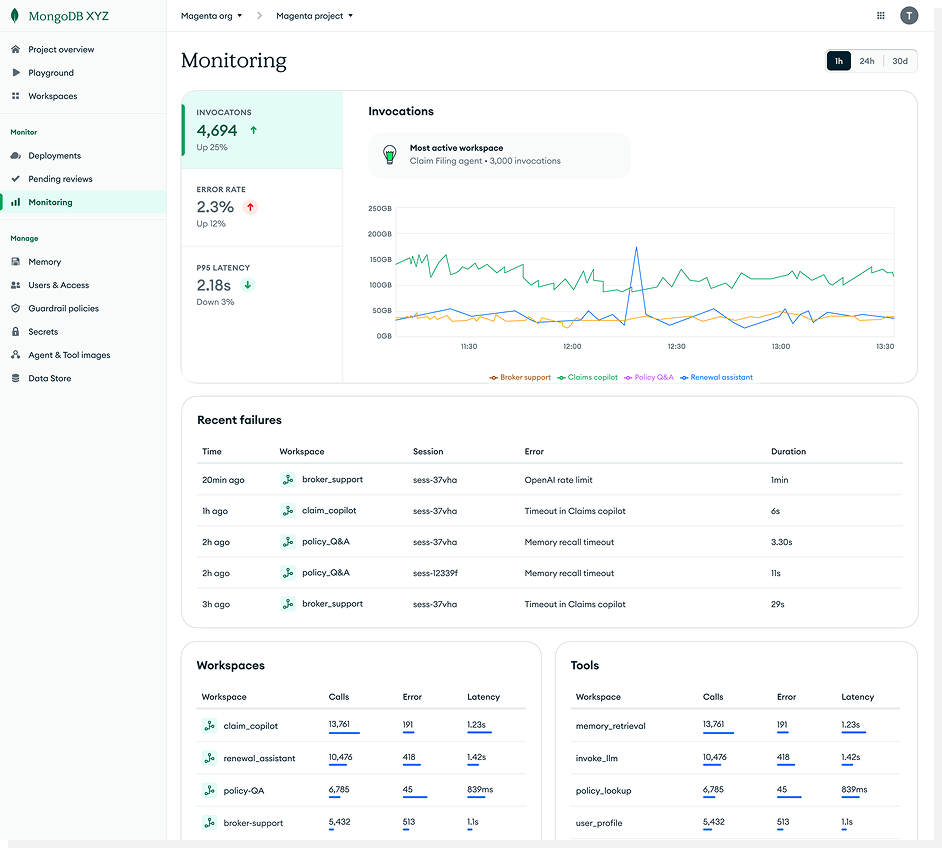Click the Most active workspace info card
Screen dimensions: 942x848
pyautogui.click(x=499, y=155)
